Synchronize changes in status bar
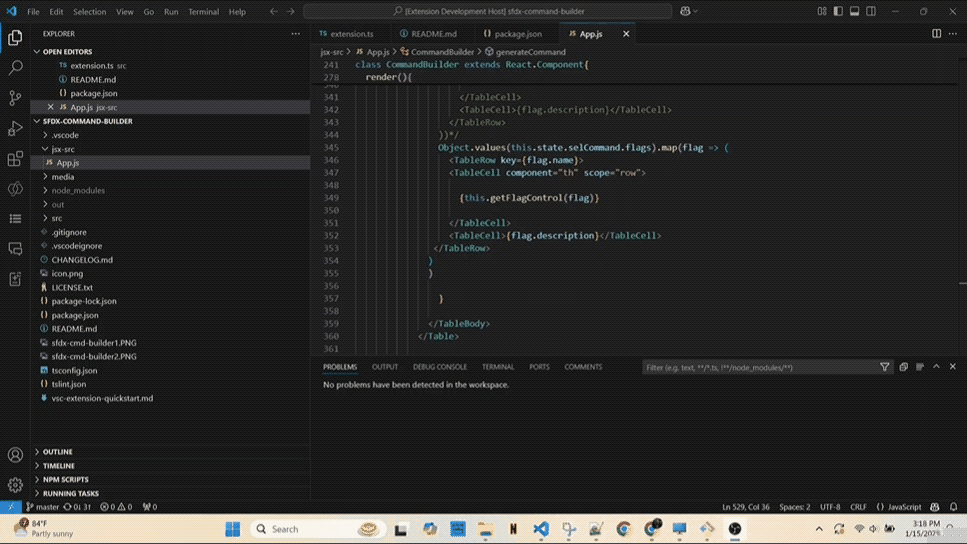 coord(78,507)
